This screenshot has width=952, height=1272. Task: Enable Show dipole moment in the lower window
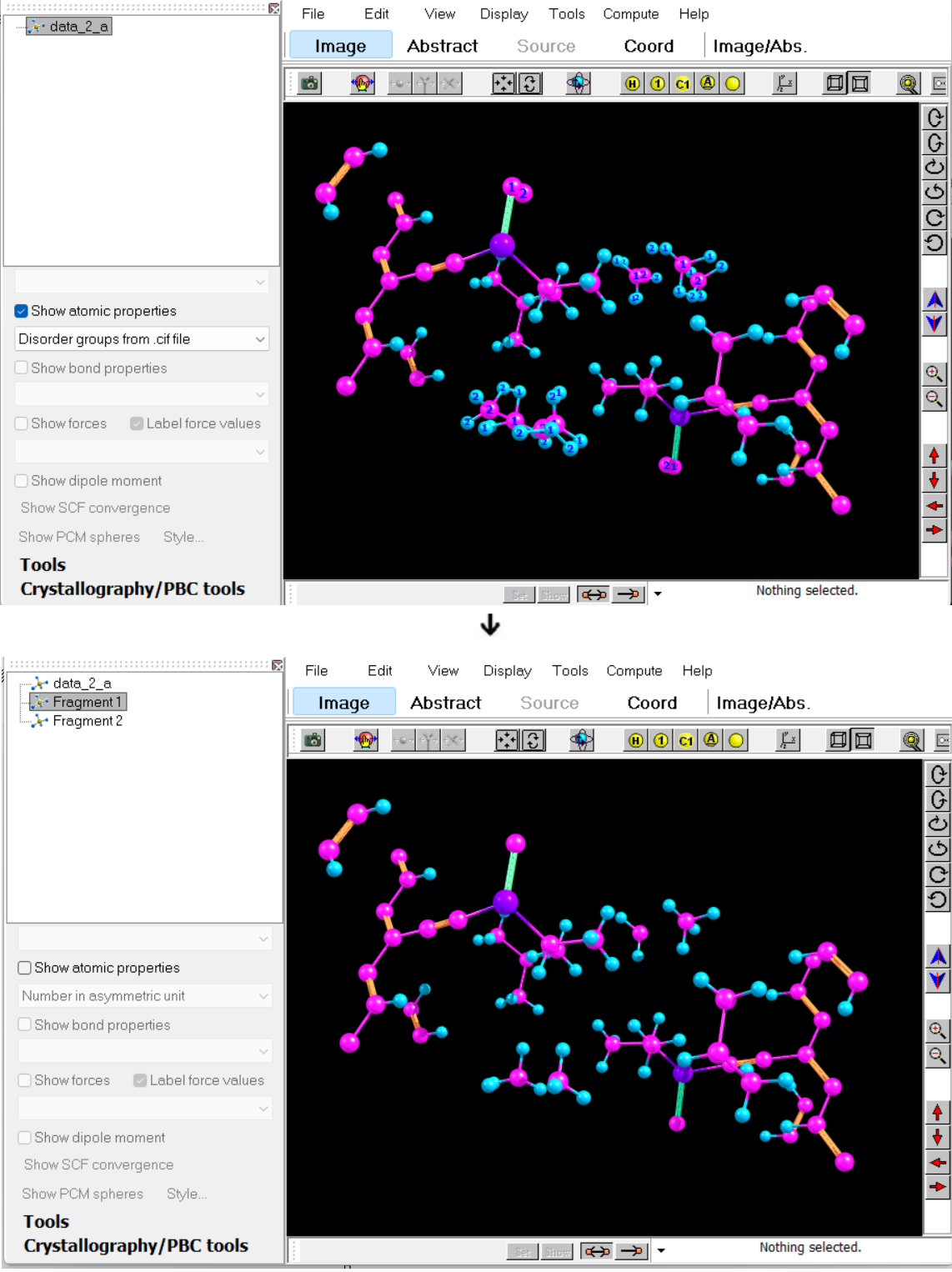tap(25, 1138)
